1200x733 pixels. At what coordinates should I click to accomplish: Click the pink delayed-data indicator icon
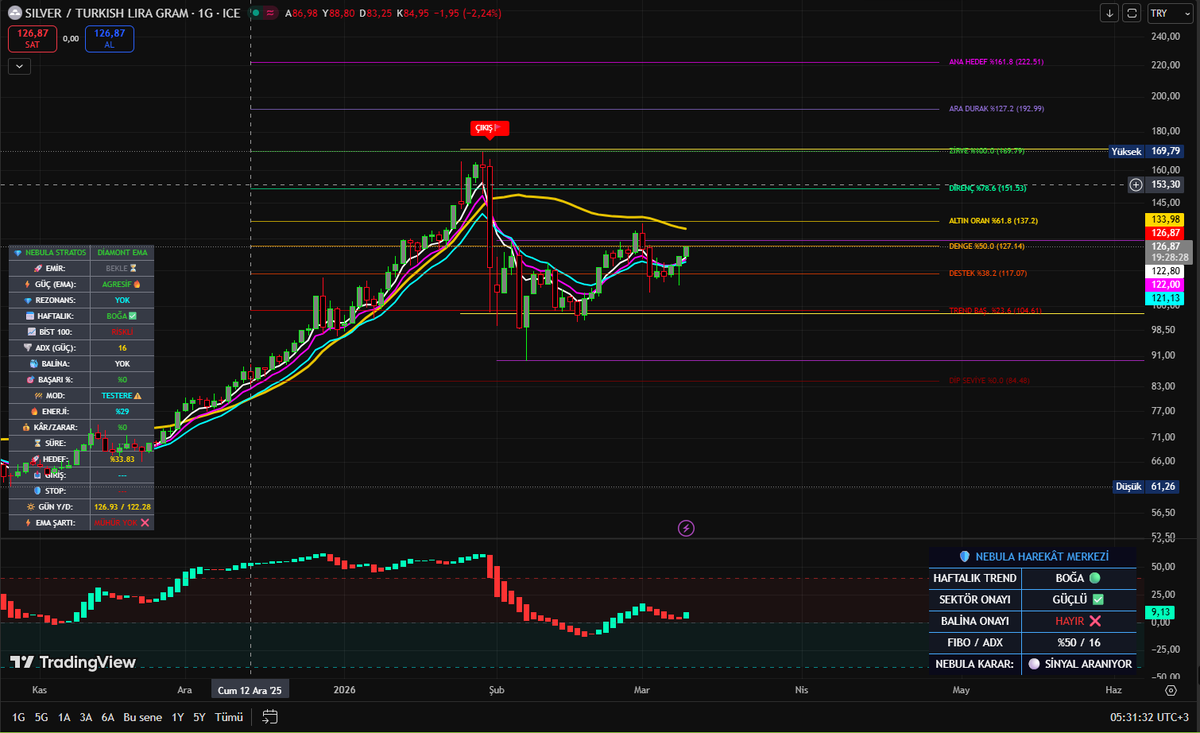tap(272, 14)
